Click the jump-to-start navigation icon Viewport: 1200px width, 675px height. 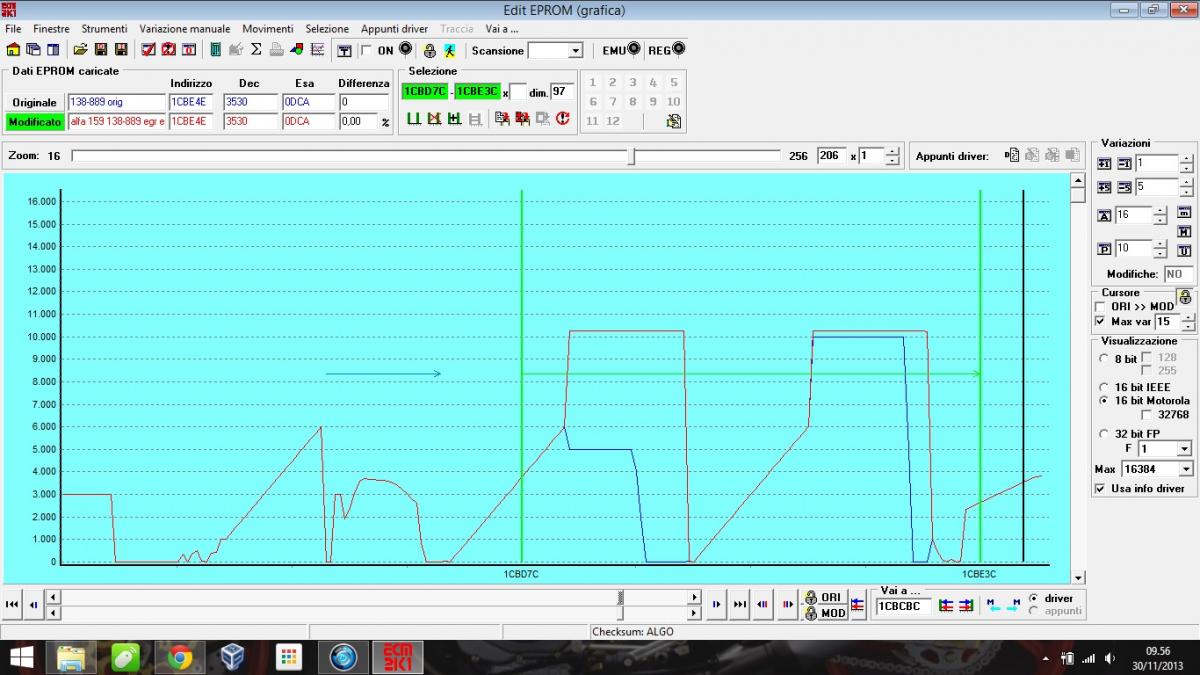12,604
